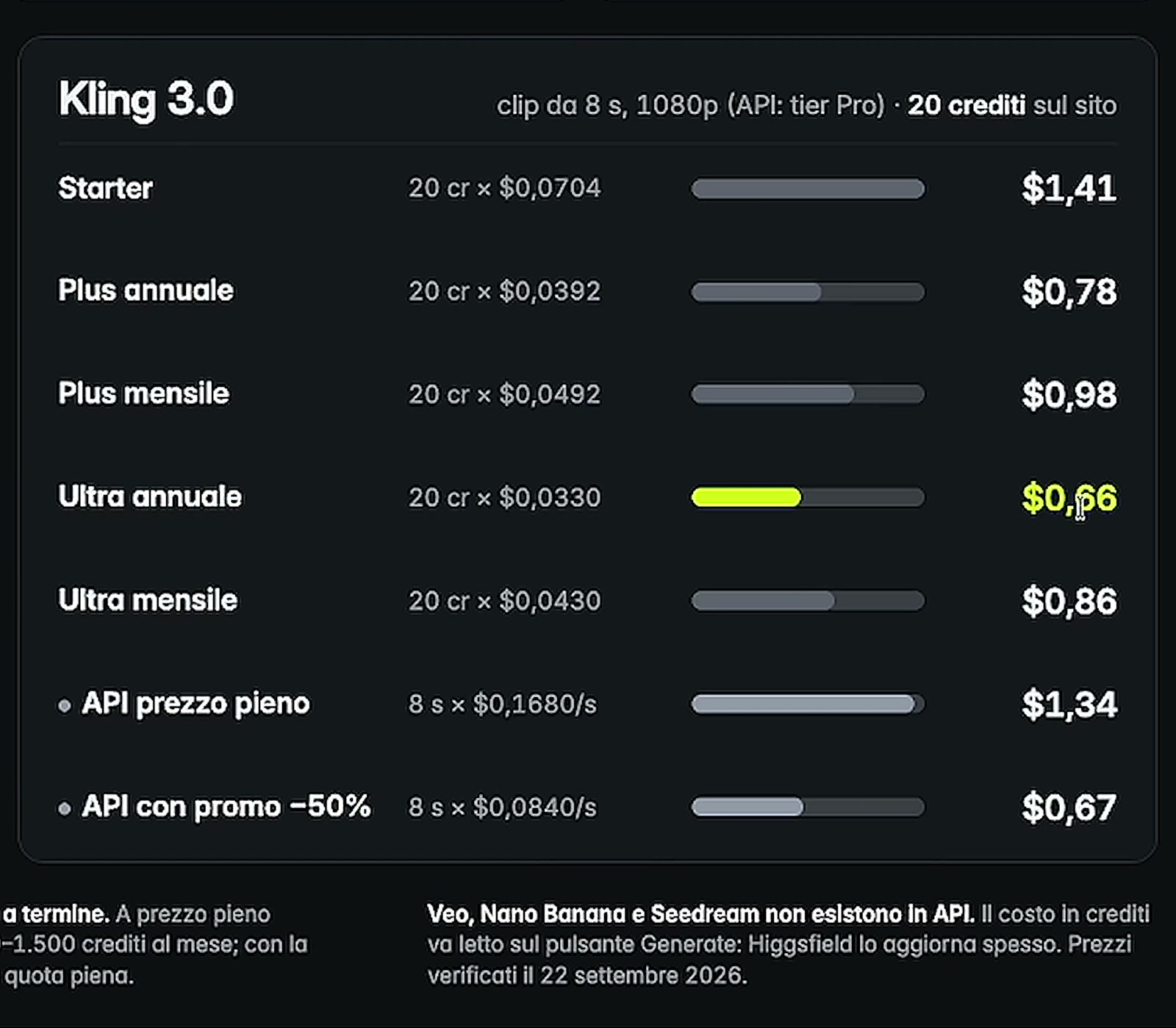Viewport: 1176px width, 1028px height.
Task: Click the $1,41 Starter price
Action: pos(1069,188)
